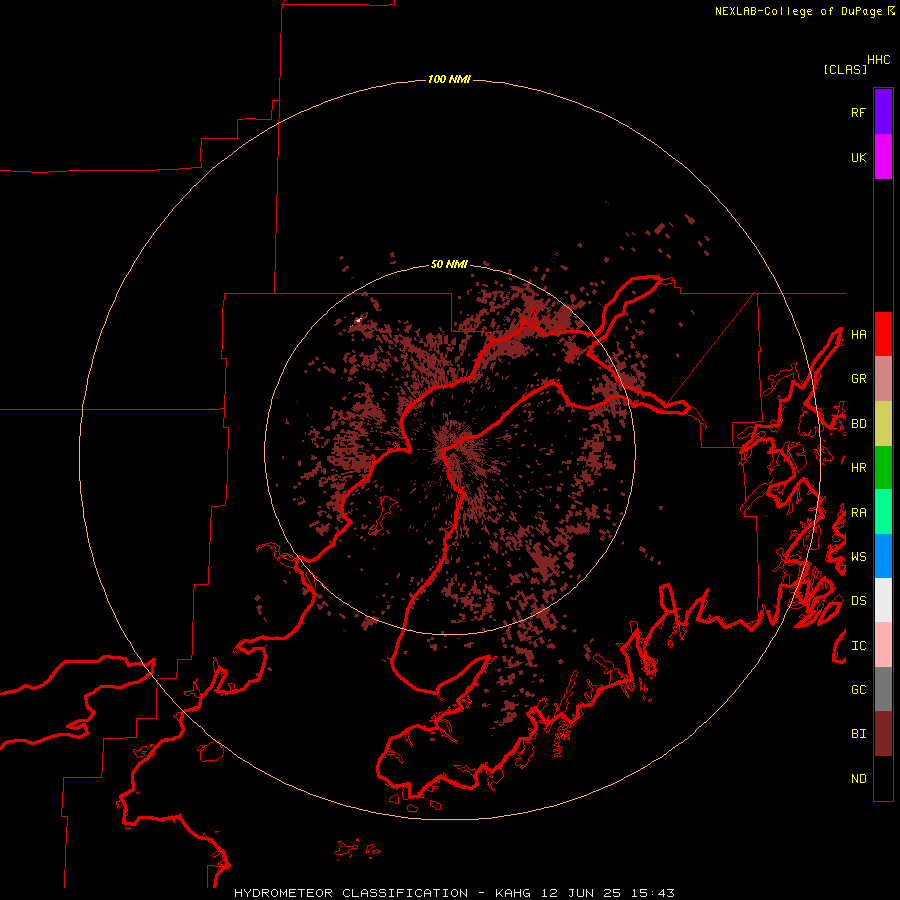Click the IC legend label

pyautogui.click(x=858, y=646)
